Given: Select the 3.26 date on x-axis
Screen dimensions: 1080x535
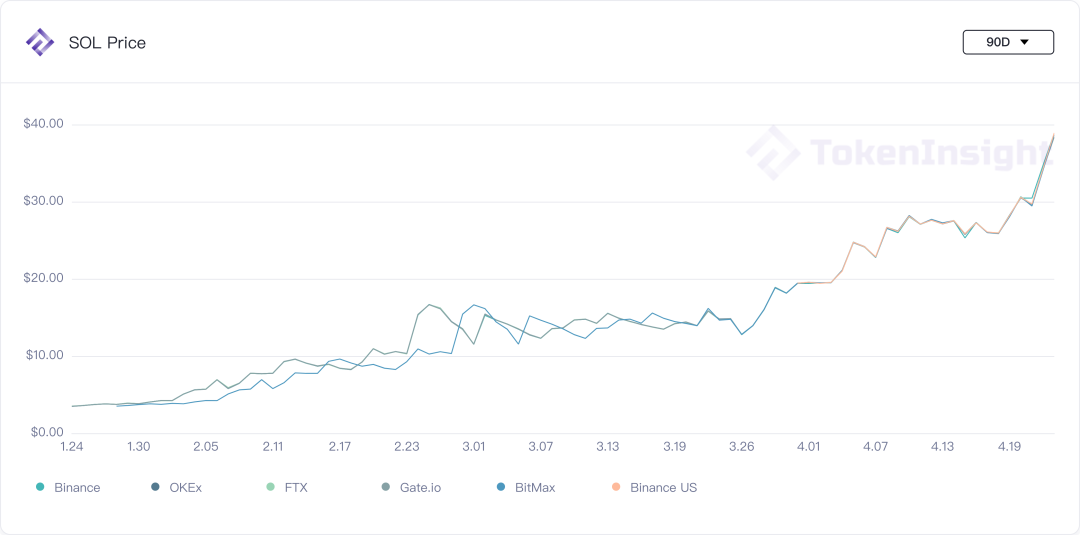Looking at the screenshot, I should pyautogui.click(x=742, y=447).
